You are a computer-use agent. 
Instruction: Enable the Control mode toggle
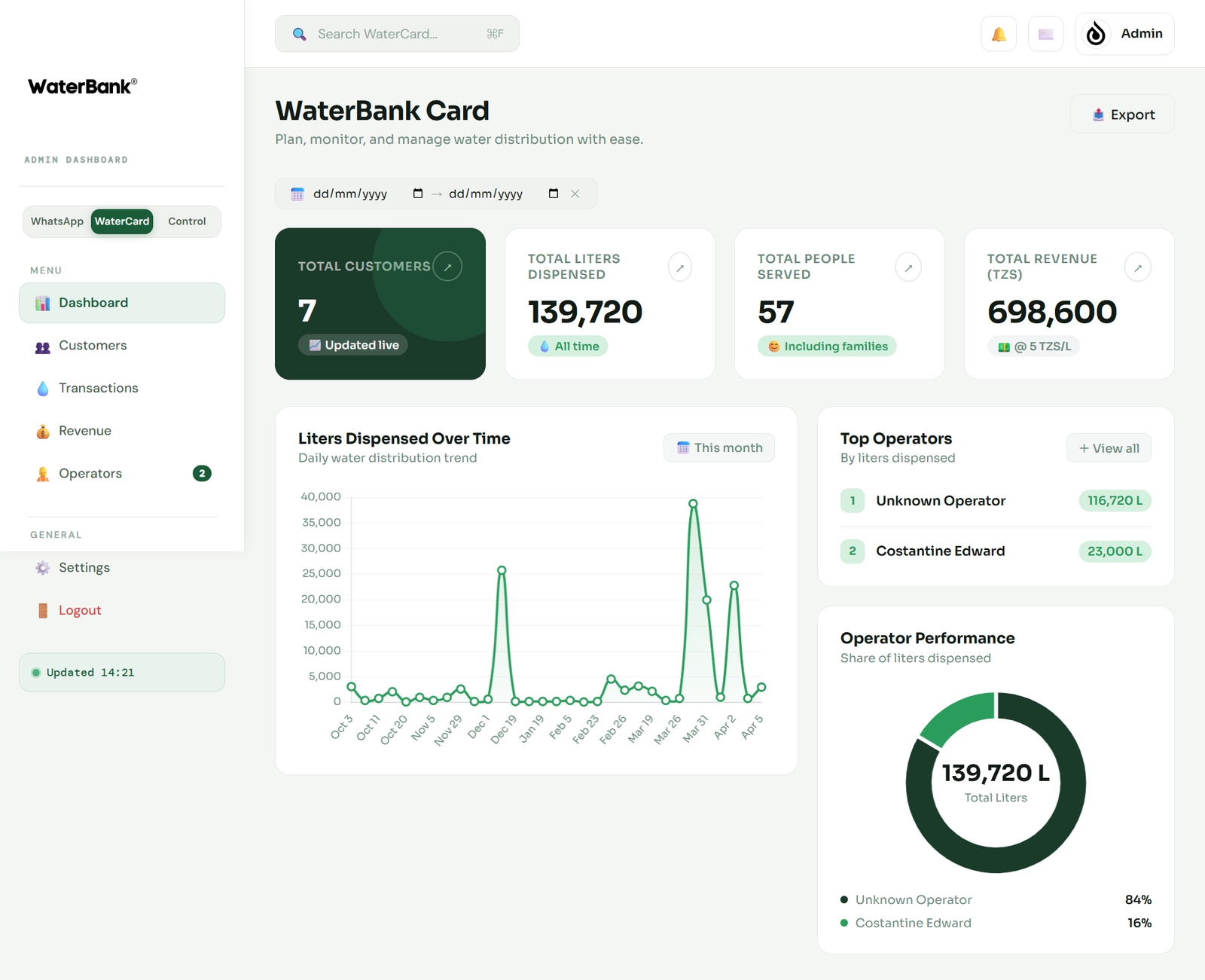pyautogui.click(x=186, y=221)
